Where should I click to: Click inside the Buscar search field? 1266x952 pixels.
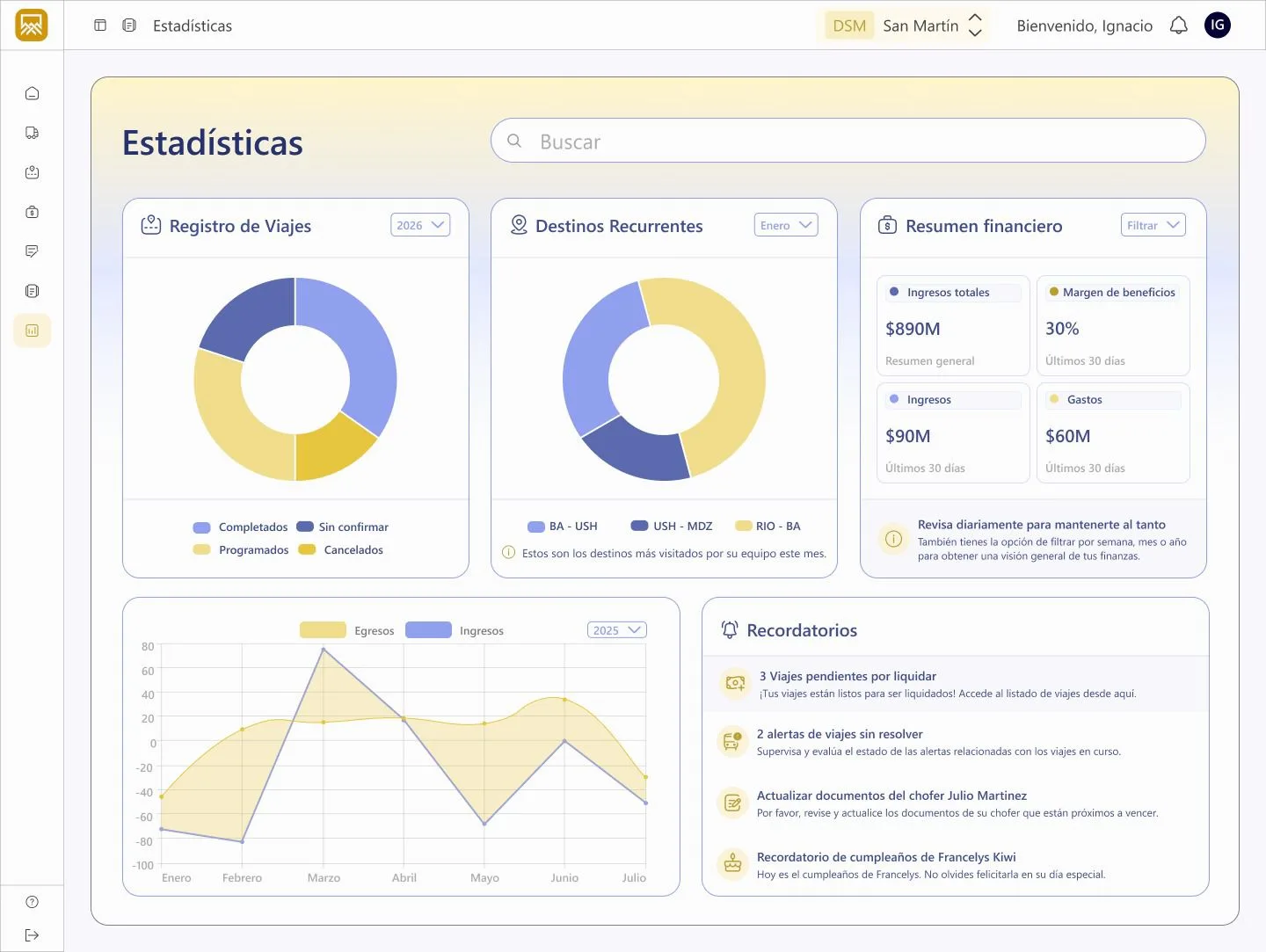tap(847, 141)
